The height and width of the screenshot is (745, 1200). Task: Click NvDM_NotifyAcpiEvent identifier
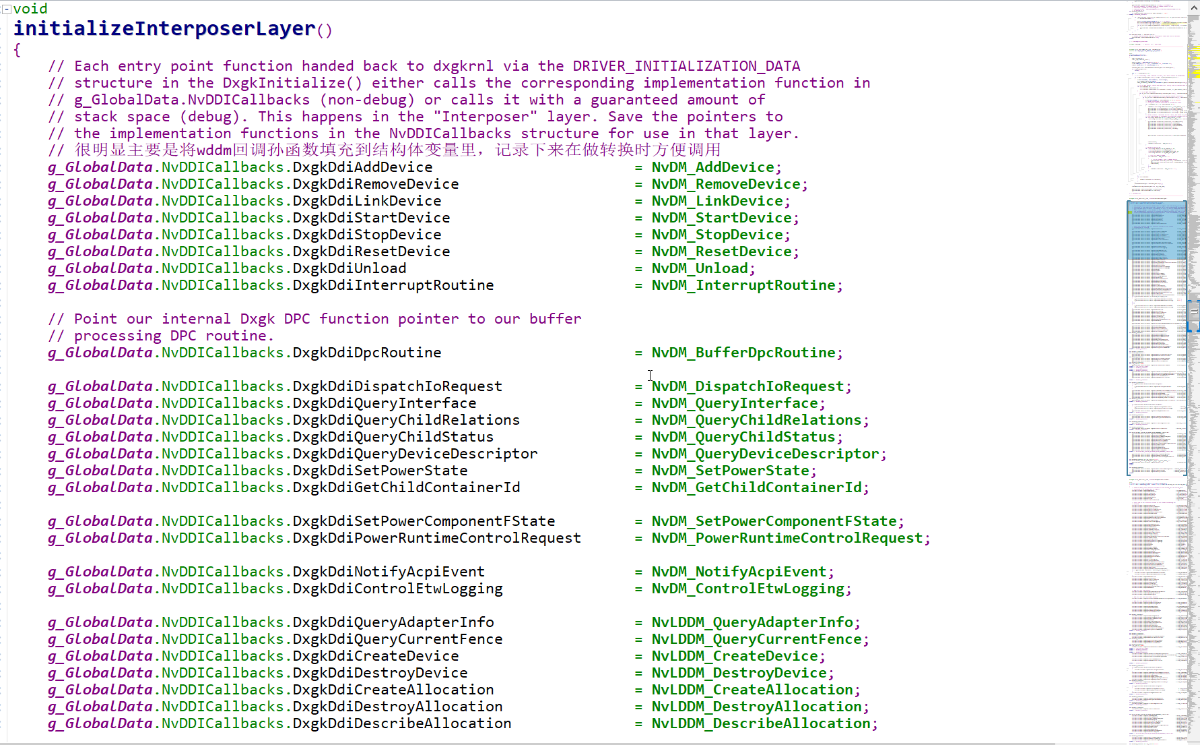click(x=739, y=572)
